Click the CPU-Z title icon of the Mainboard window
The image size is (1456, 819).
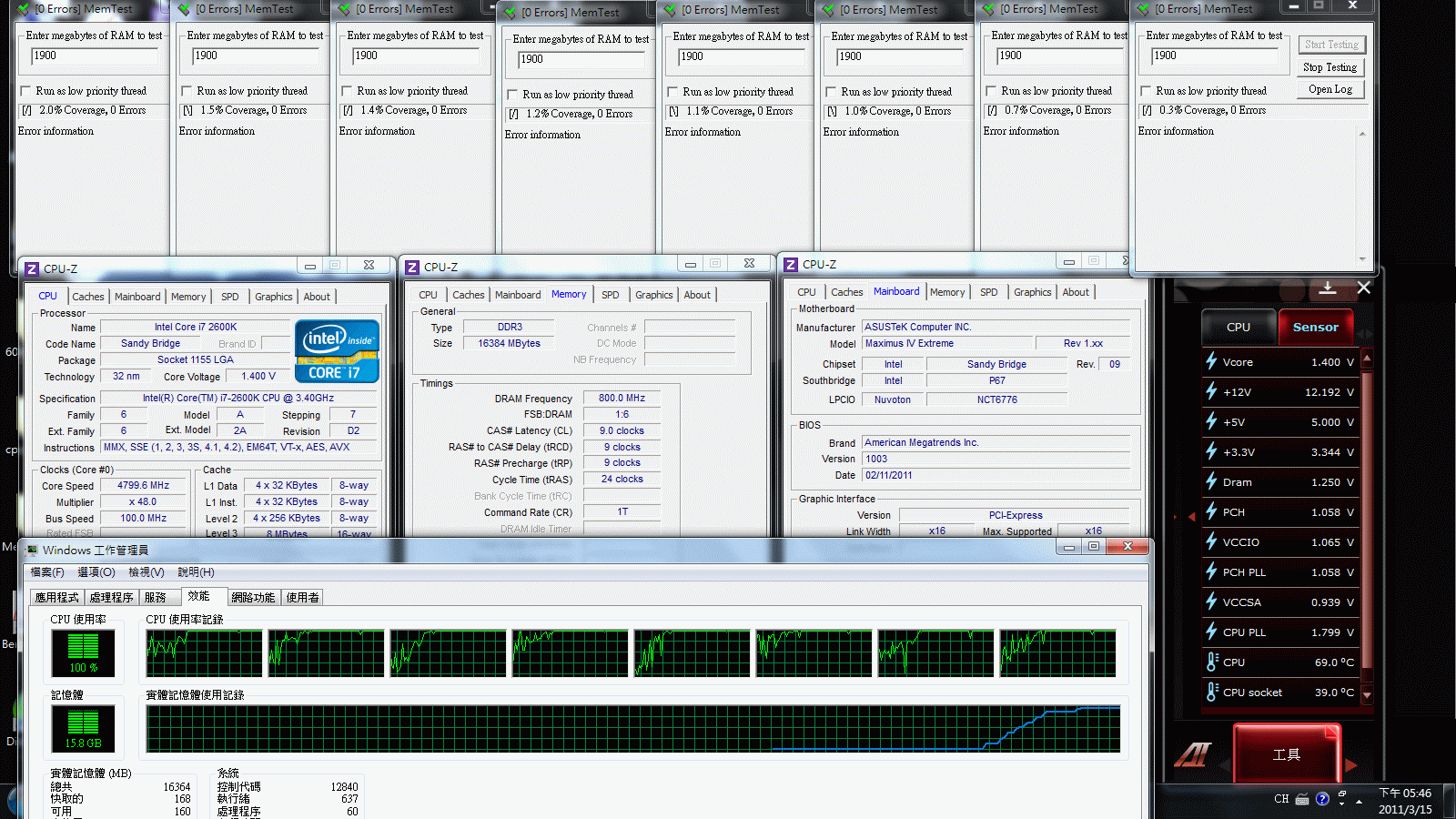pos(791,264)
